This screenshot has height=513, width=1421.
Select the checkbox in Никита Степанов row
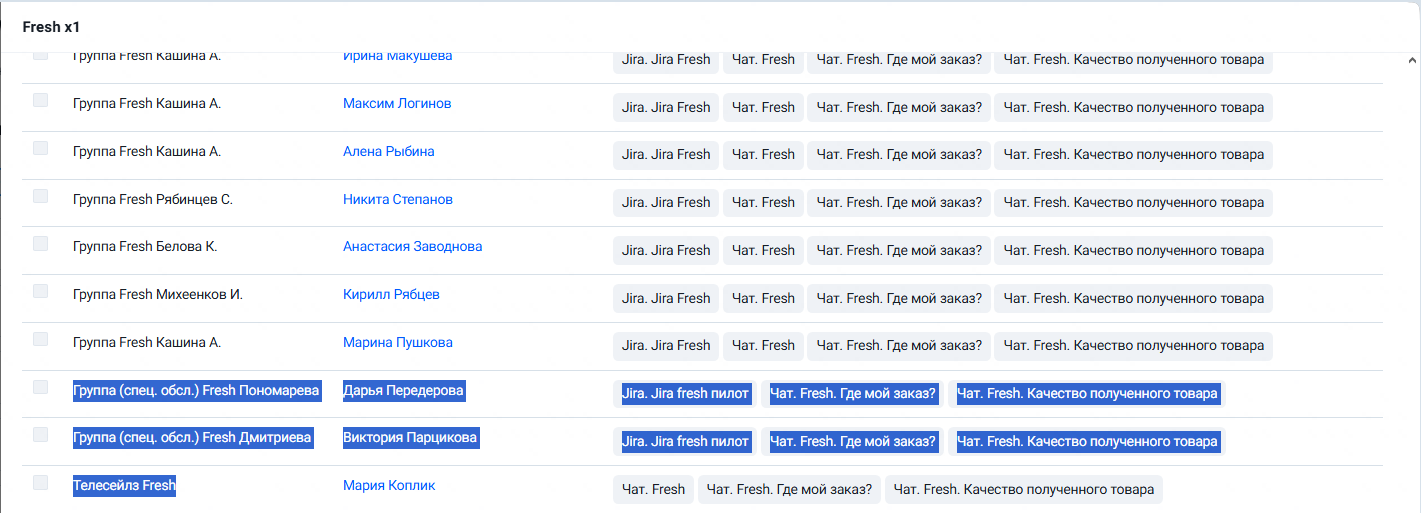(40, 196)
